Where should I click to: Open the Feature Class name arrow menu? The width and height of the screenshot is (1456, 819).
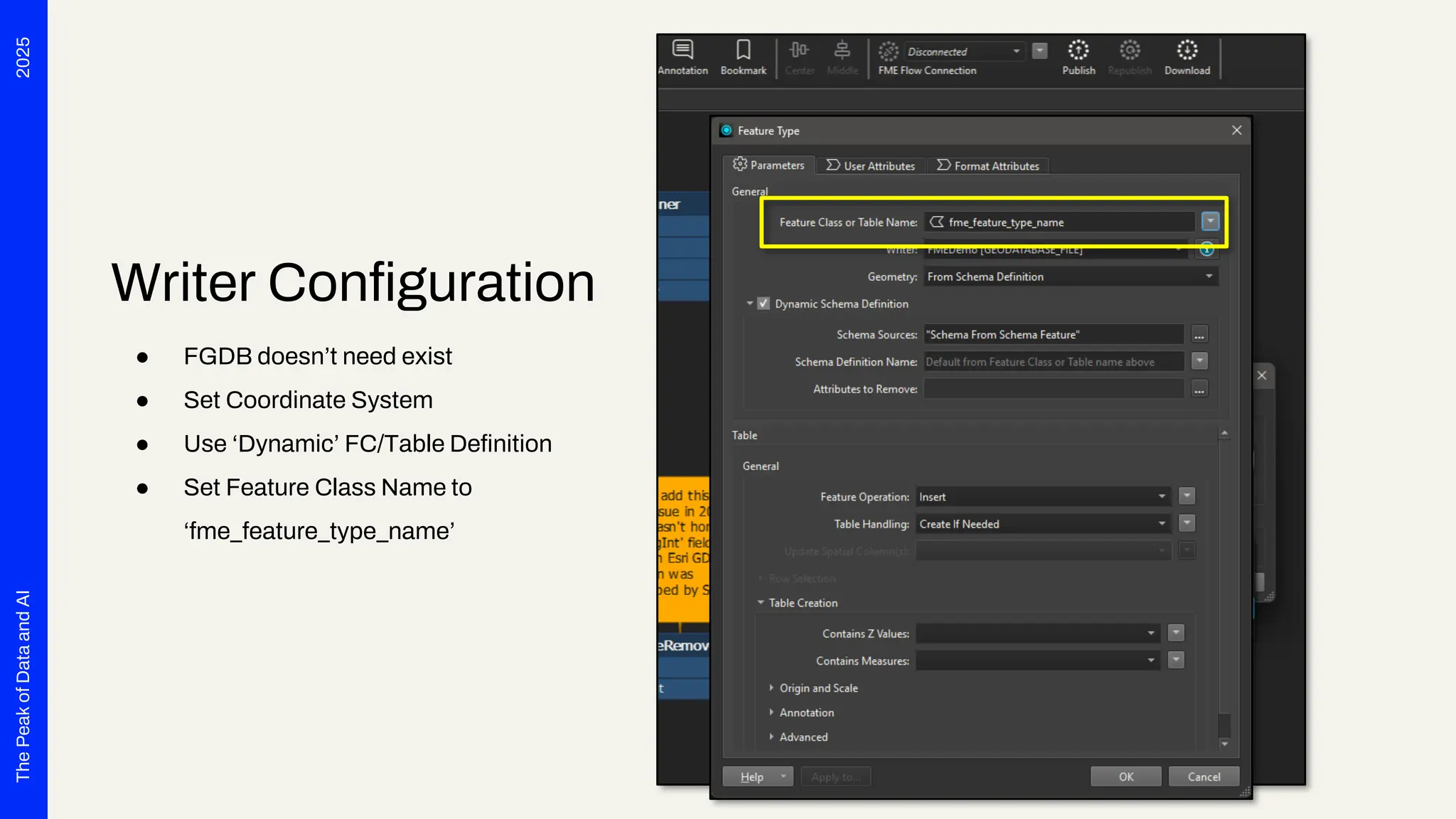click(1210, 221)
